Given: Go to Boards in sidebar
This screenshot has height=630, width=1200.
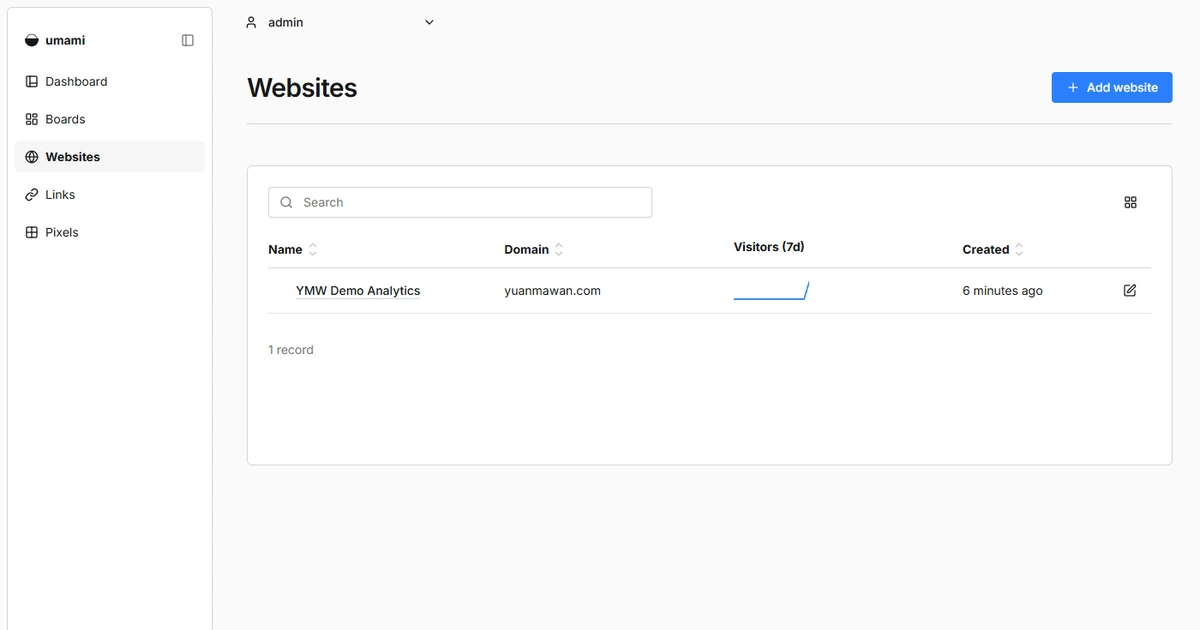Looking at the screenshot, I should point(110,119).
